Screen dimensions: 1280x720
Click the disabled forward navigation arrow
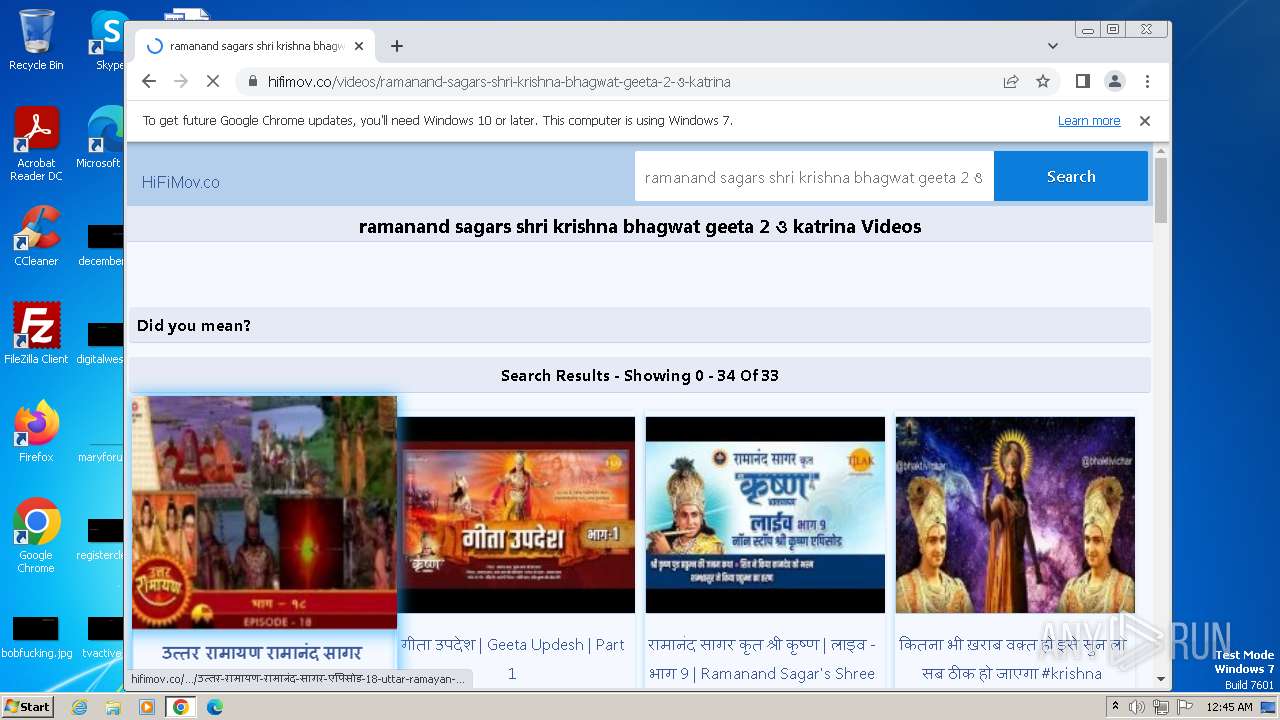(x=181, y=81)
